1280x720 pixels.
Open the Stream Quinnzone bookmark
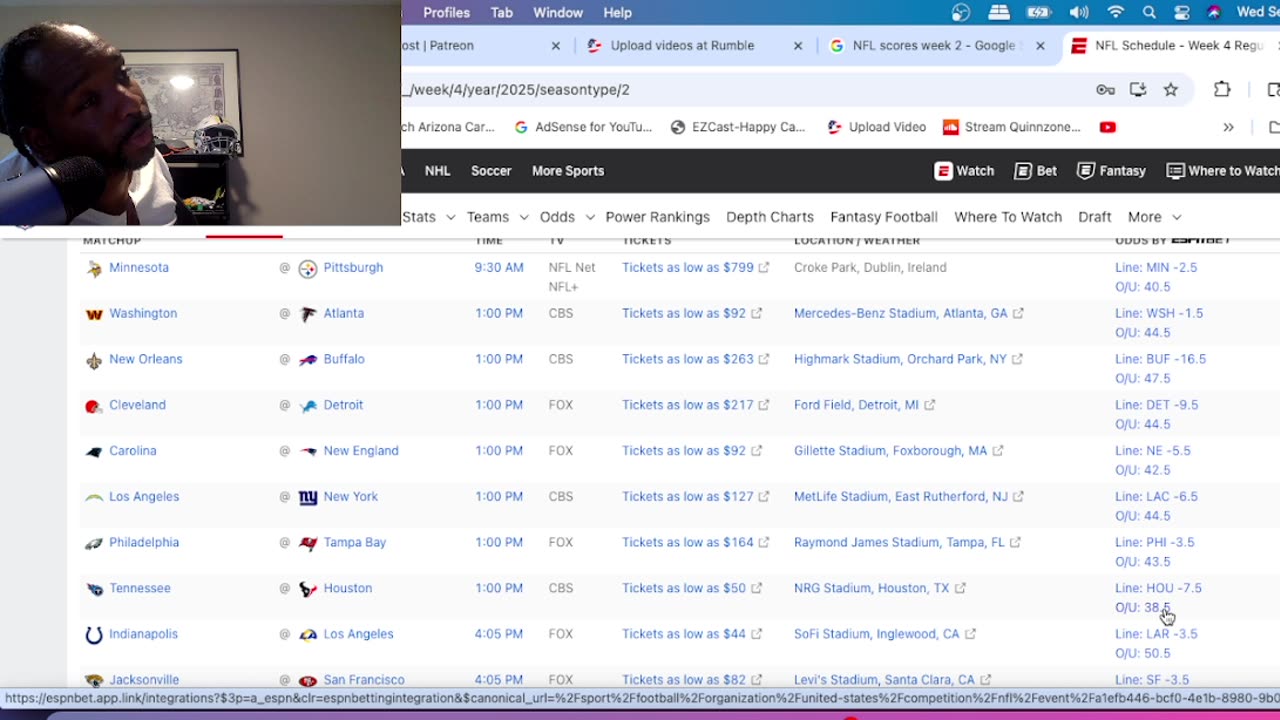click(x=1012, y=127)
